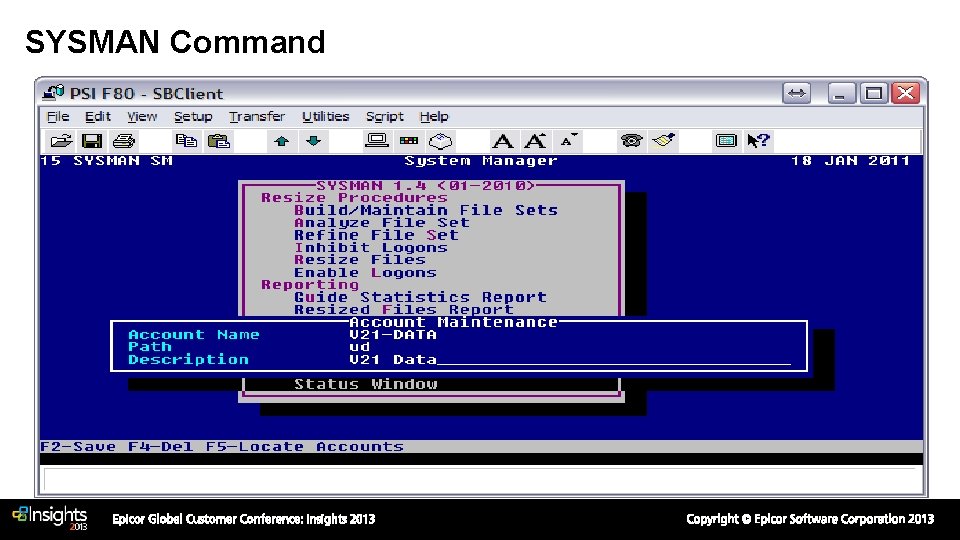Viewport: 960px width, 540px height.
Task: Click the mouse device toolbar icon
Action: [441, 141]
